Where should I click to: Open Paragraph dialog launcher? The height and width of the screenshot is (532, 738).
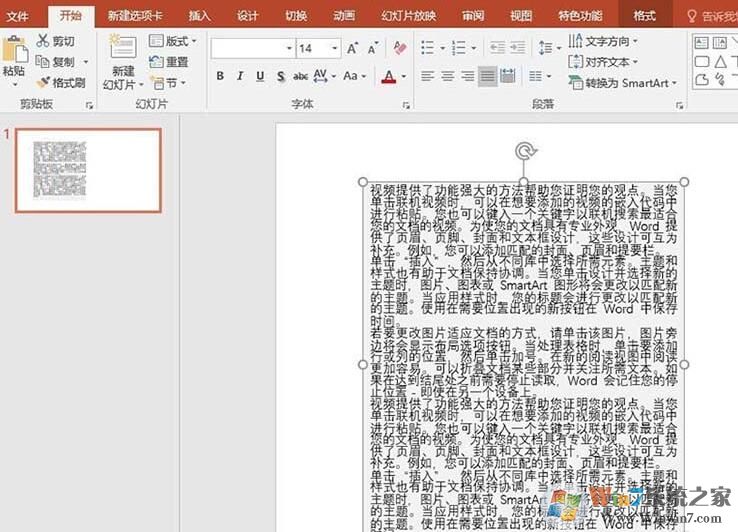(679, 105)
